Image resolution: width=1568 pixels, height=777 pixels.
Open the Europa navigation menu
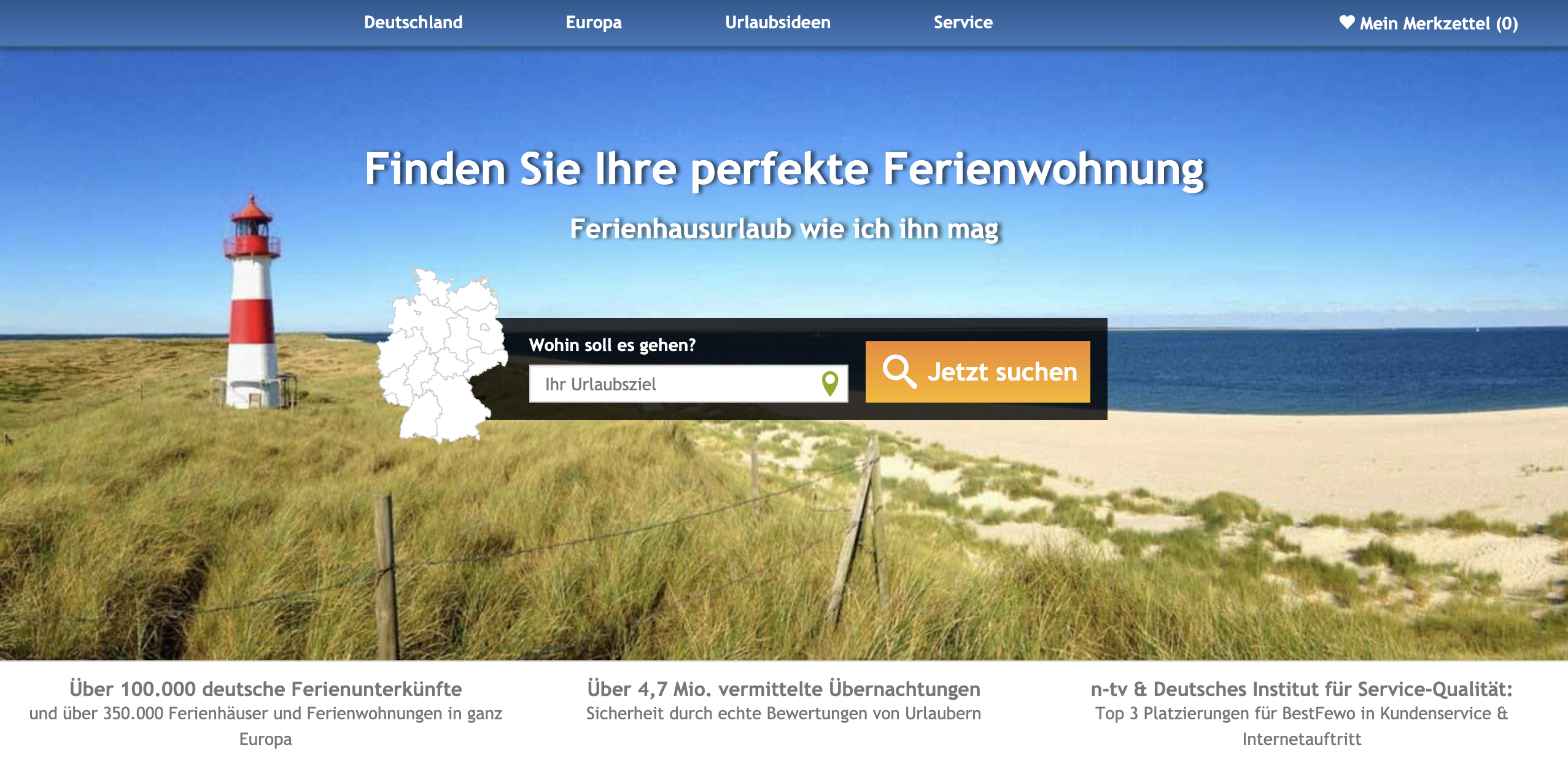point(593,23)
